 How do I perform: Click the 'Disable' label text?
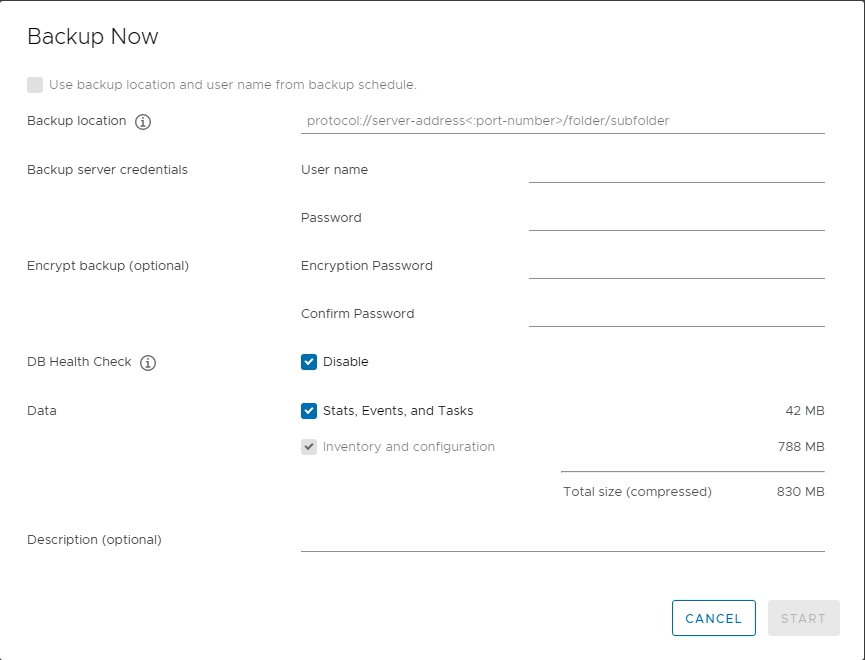point(346,362)
